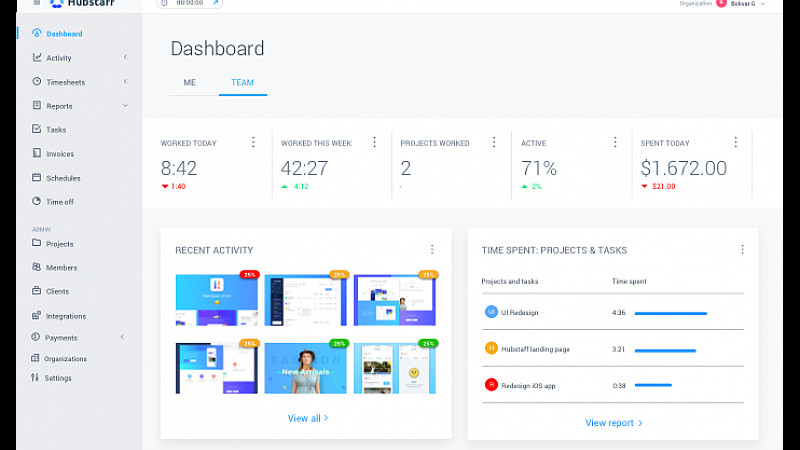Viewport: 800px width, 450px height.
Task: Switch to the ME tab
Action: 190,83
